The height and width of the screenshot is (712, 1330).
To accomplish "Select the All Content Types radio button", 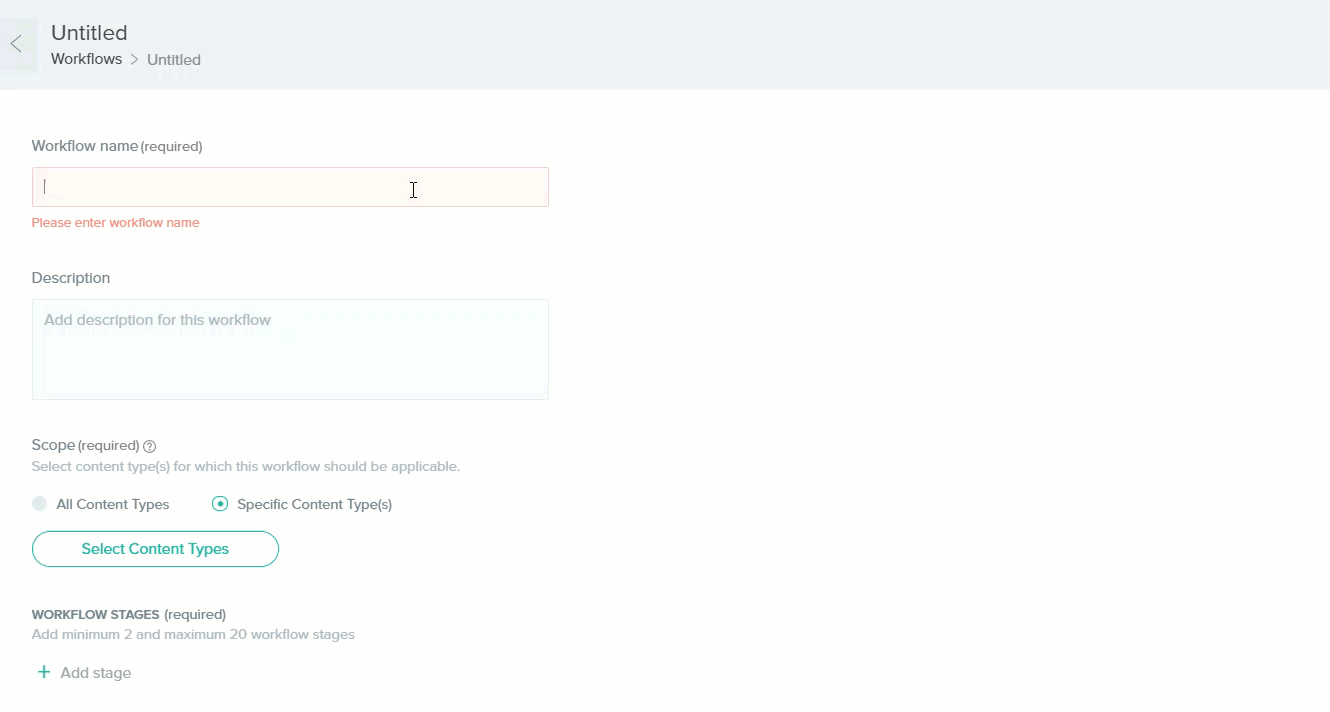I will point(40,504).
